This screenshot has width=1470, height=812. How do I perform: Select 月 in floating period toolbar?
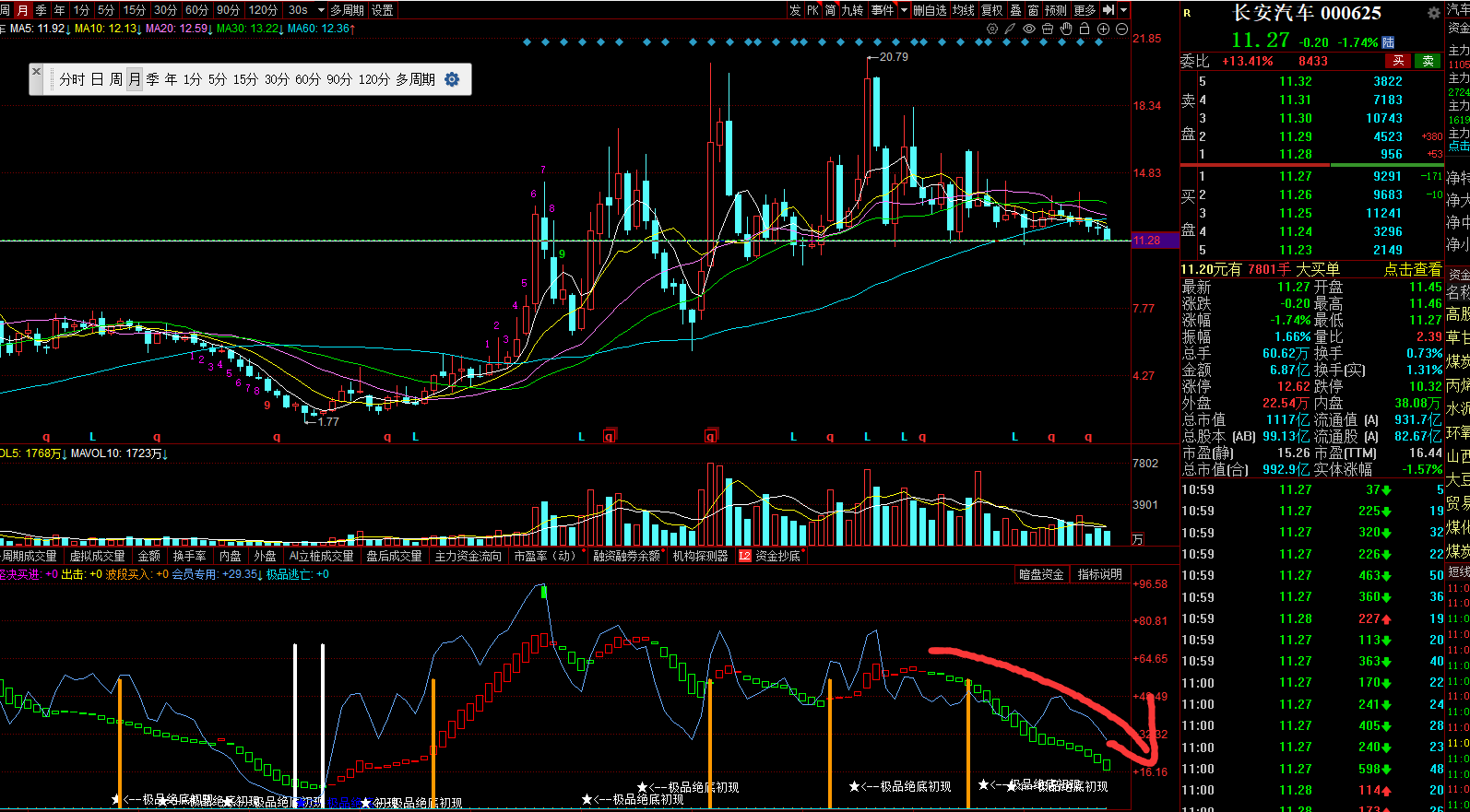click(x=135, y=79)
